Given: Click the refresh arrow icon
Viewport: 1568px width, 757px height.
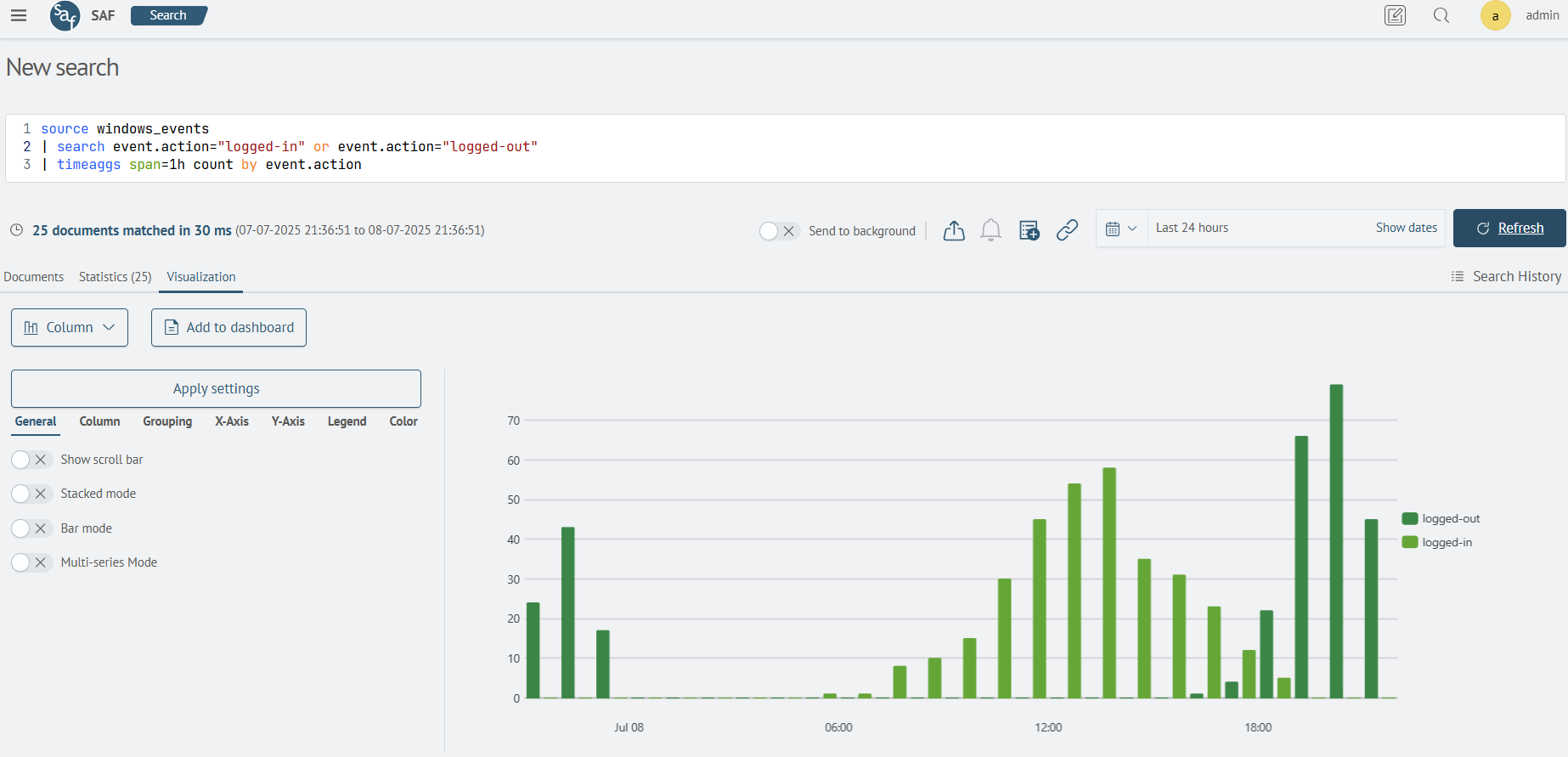Looking at the screenshot, I should [1483, 229].
